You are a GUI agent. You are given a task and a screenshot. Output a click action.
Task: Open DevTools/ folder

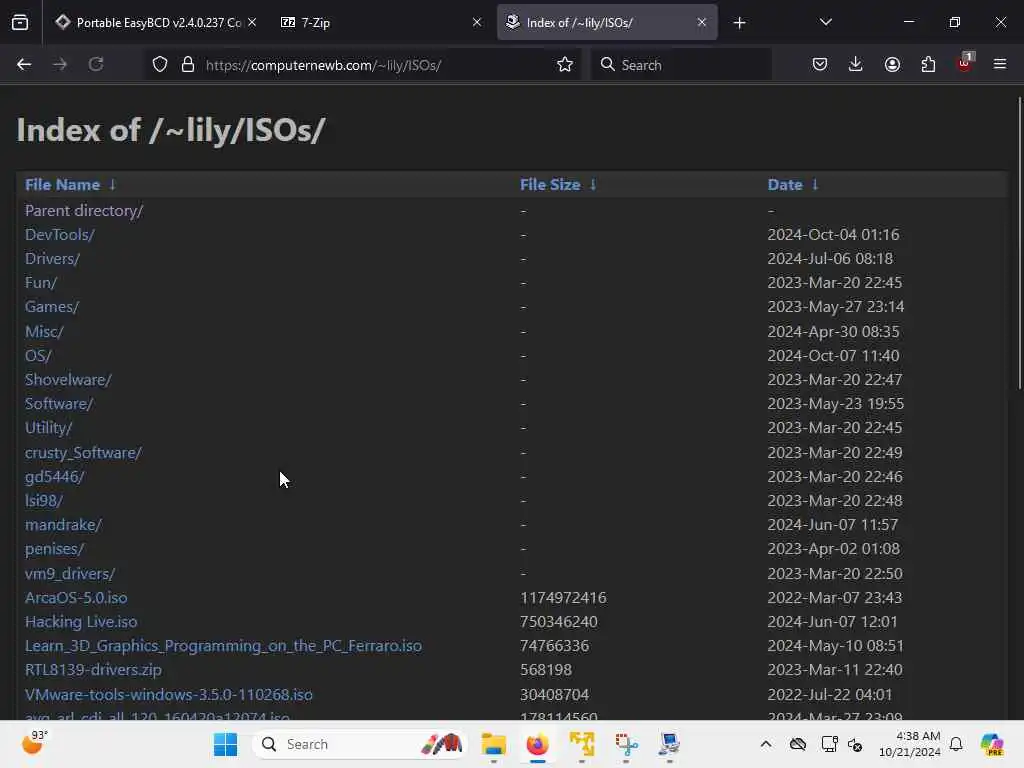[59, 234]
